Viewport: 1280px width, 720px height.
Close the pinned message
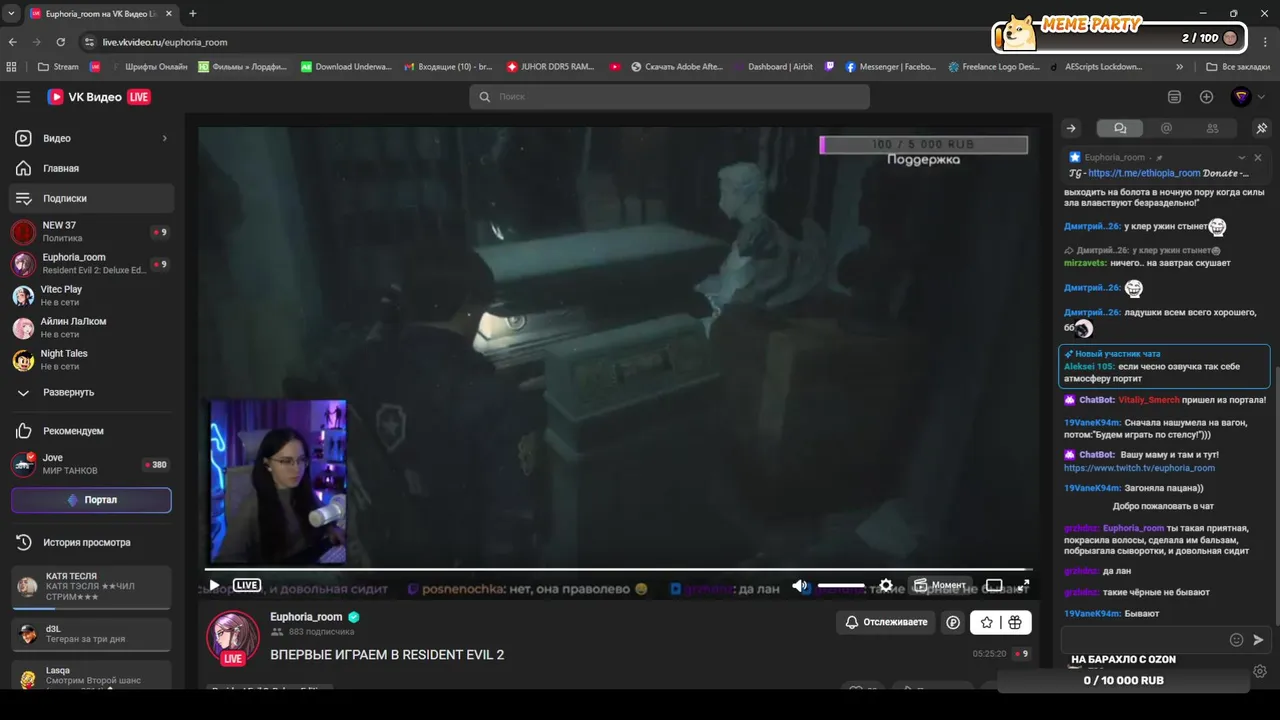(x=1258, y=157)
